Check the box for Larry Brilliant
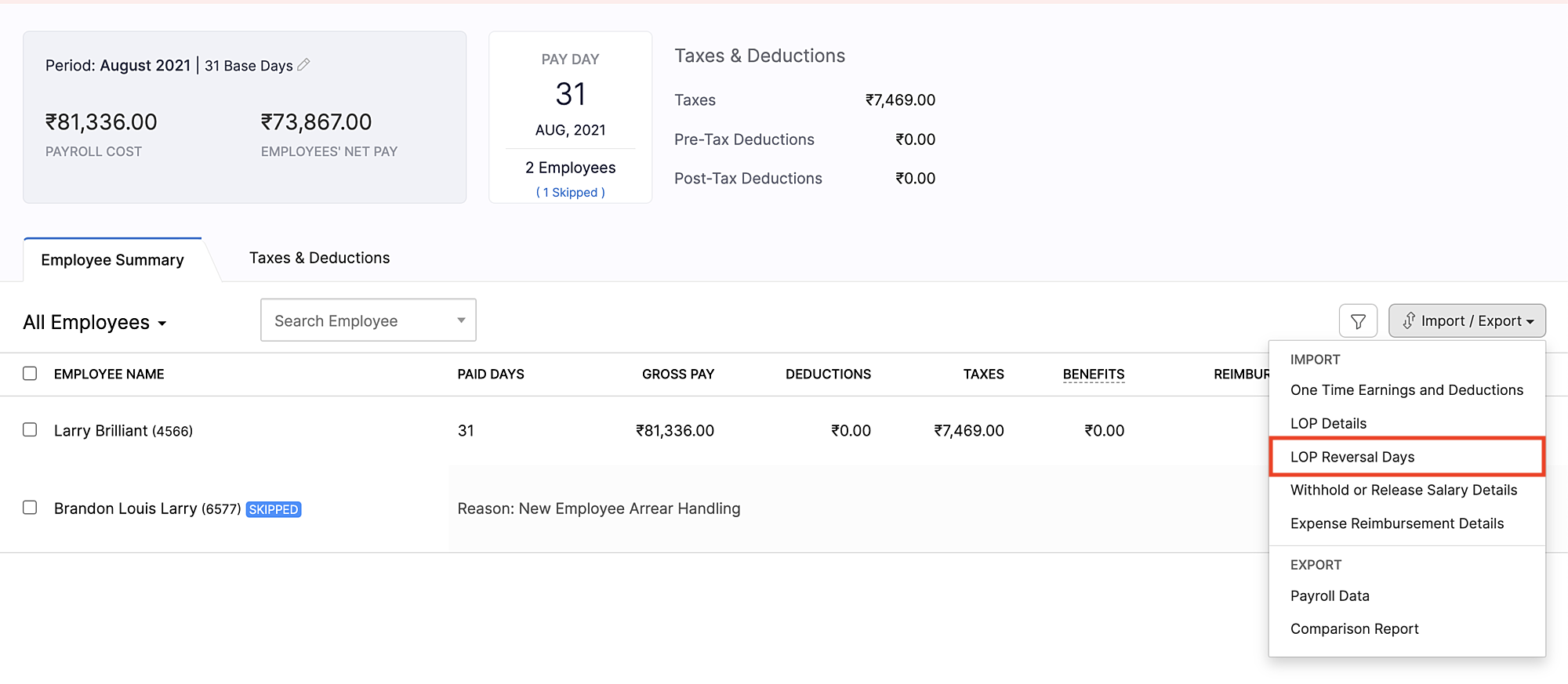Viewport: 1568px width, 684px height. [x=30, y=430]
